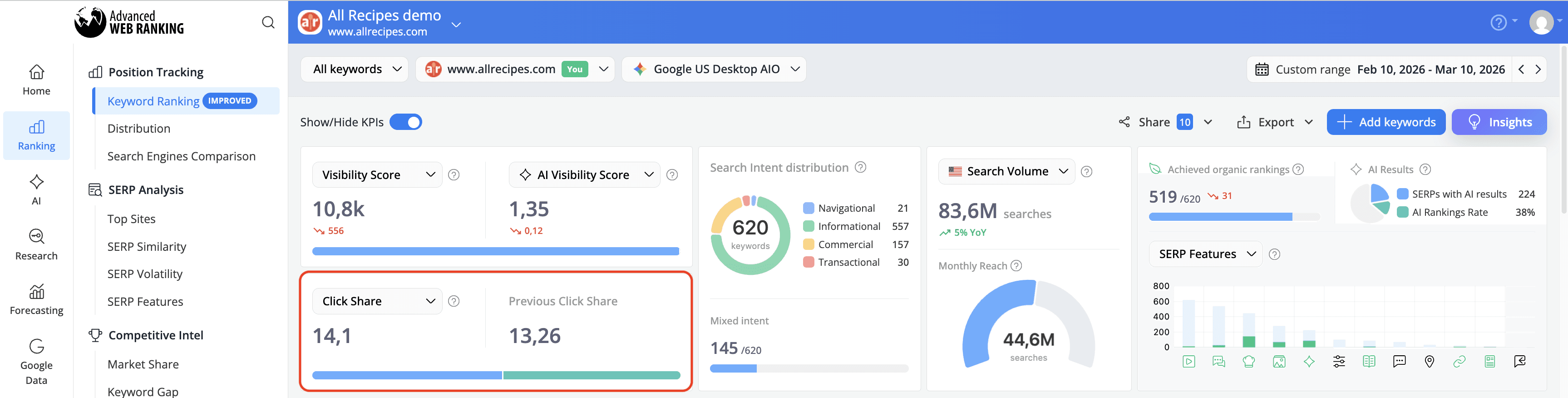Click the AI sparkle SERP feature icon
The height and width of the screenshot is (398, 1568).
point(1309,362)
